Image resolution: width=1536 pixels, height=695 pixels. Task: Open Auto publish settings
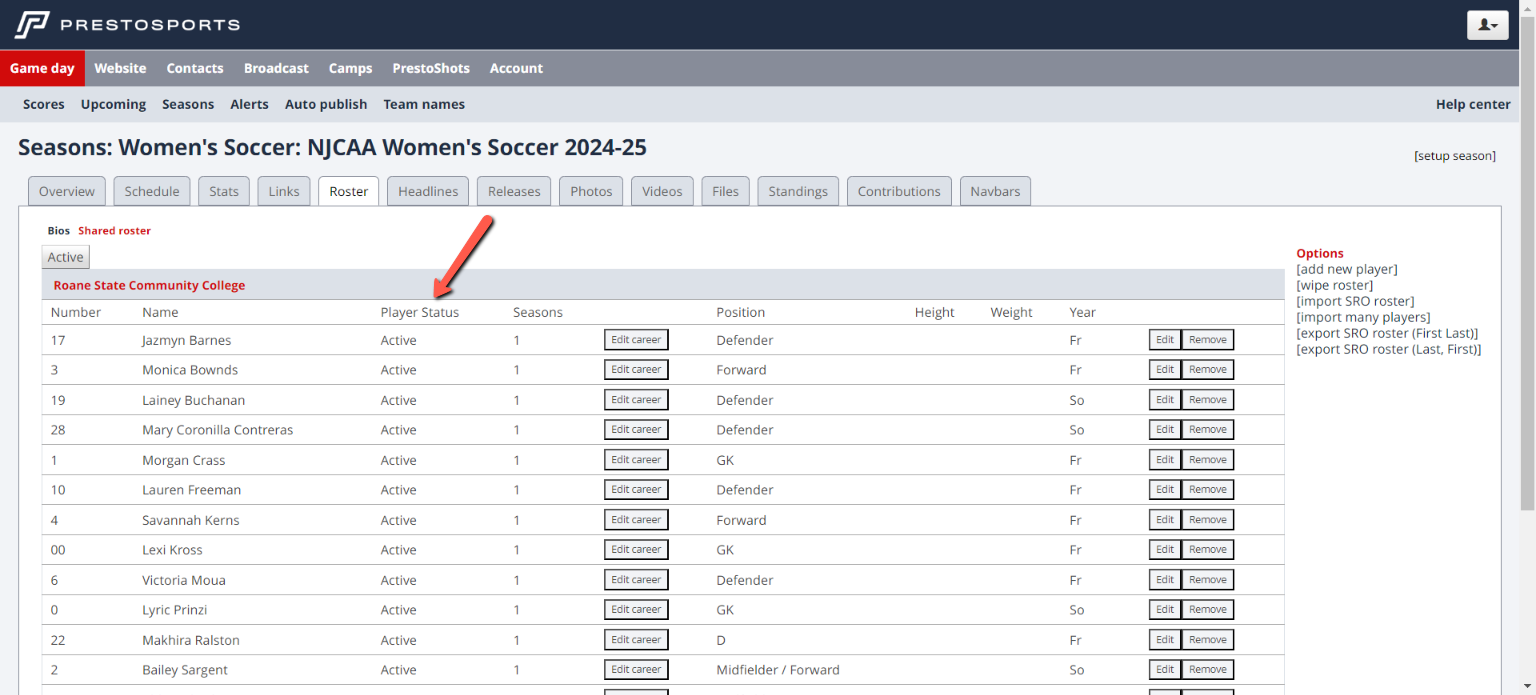pyautogui.click(x=326, y=104)
